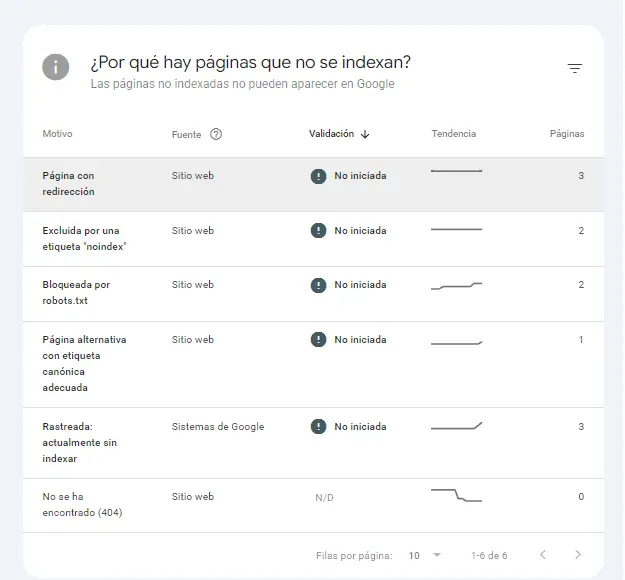Sort by the Validación column header

point(331,134)
